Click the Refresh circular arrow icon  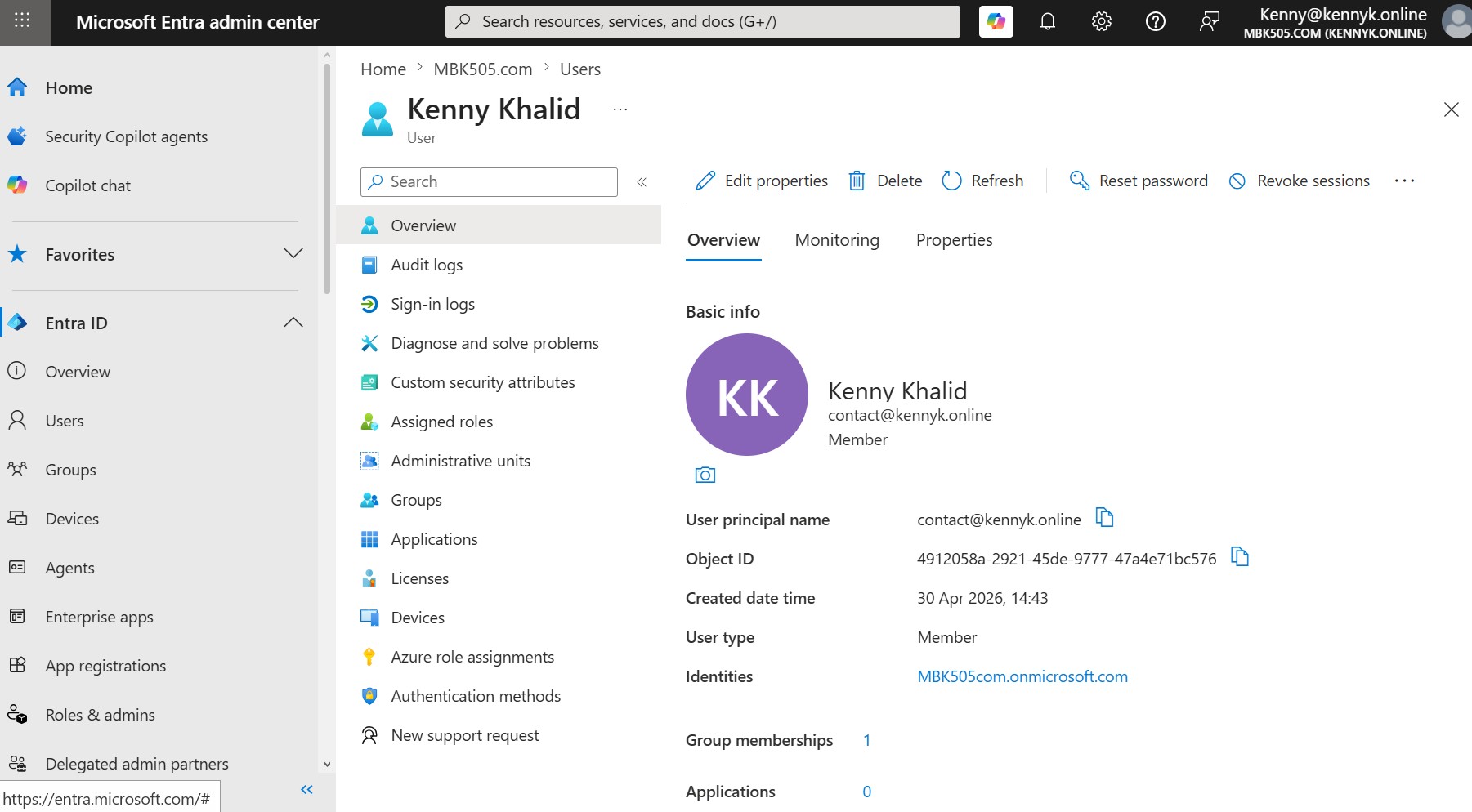(951, 181)
